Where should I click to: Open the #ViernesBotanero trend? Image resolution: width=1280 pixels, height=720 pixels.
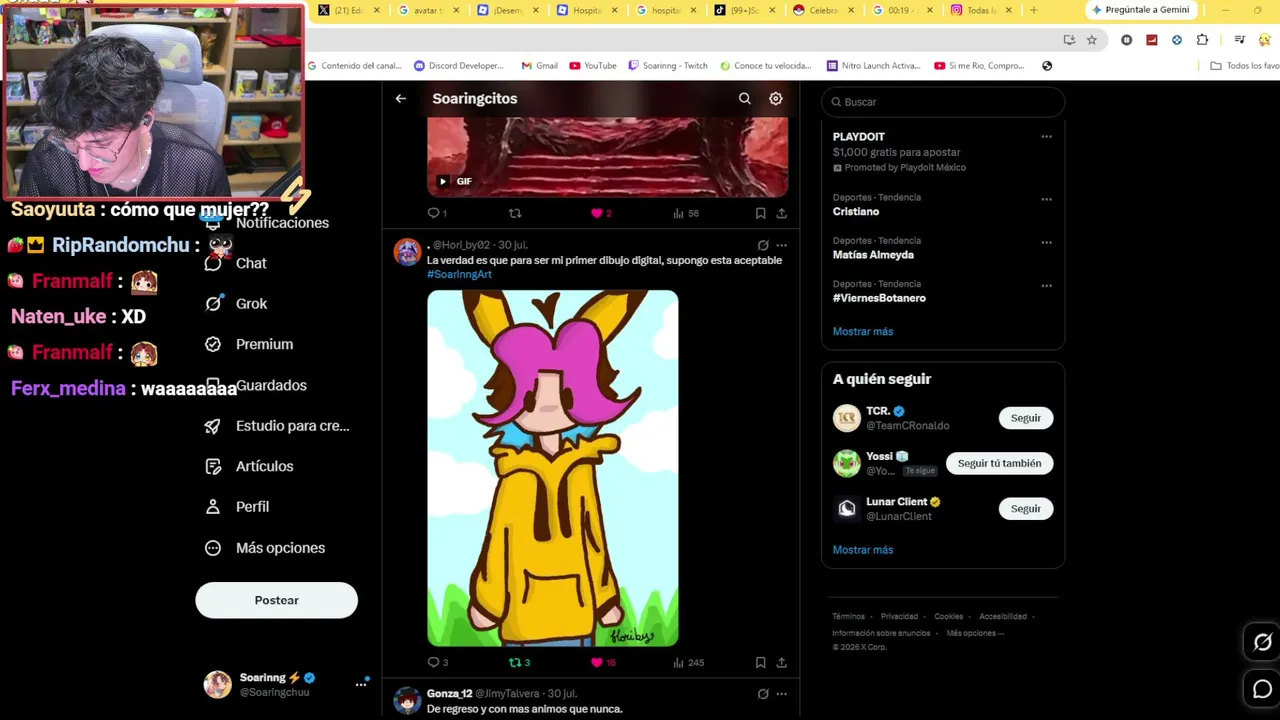click(x=879, y=298)
